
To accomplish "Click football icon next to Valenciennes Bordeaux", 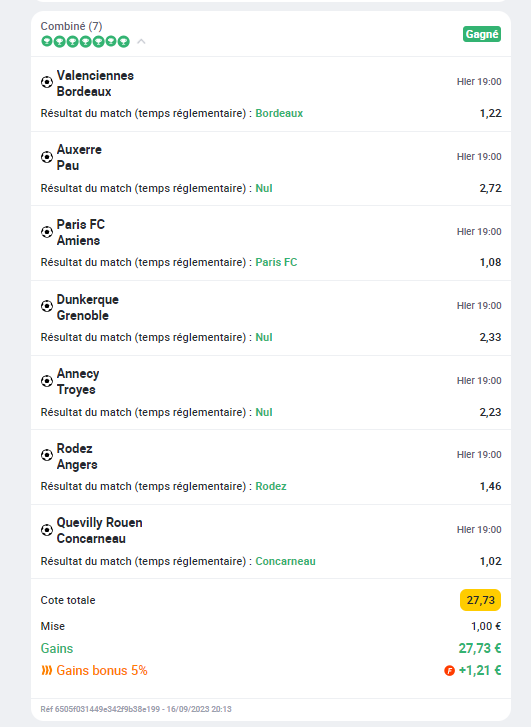I will 47,82.
